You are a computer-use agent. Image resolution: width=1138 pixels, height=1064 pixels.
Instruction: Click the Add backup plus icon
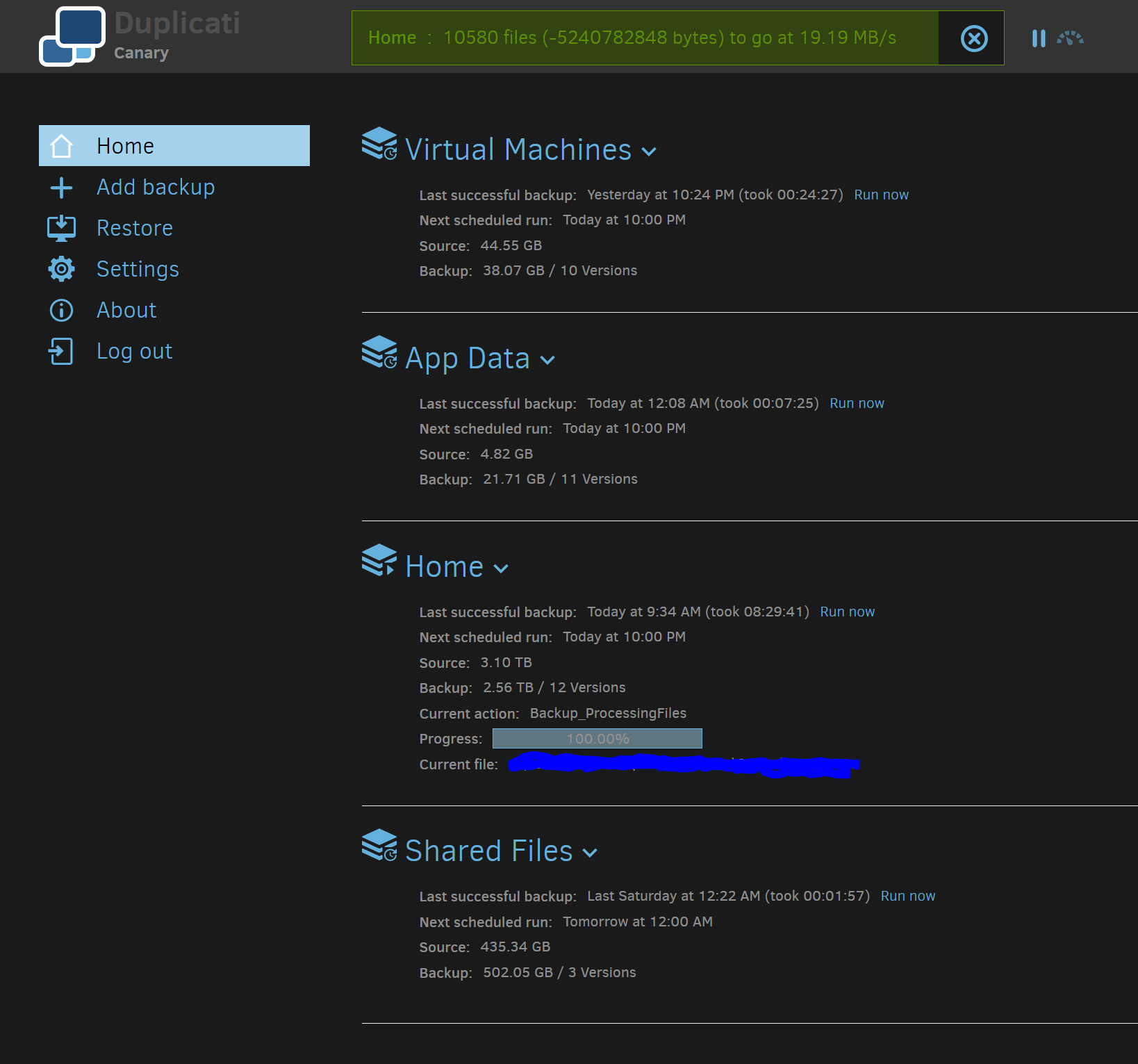tap(61, 187)
